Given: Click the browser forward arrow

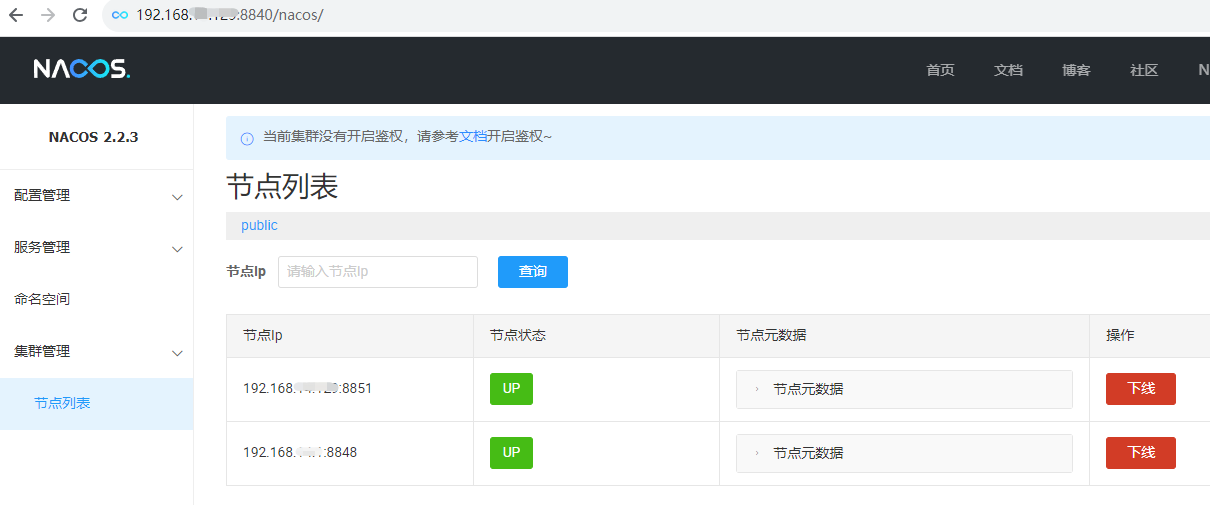Looking at the screenshot, I should [x=47, y=15].
